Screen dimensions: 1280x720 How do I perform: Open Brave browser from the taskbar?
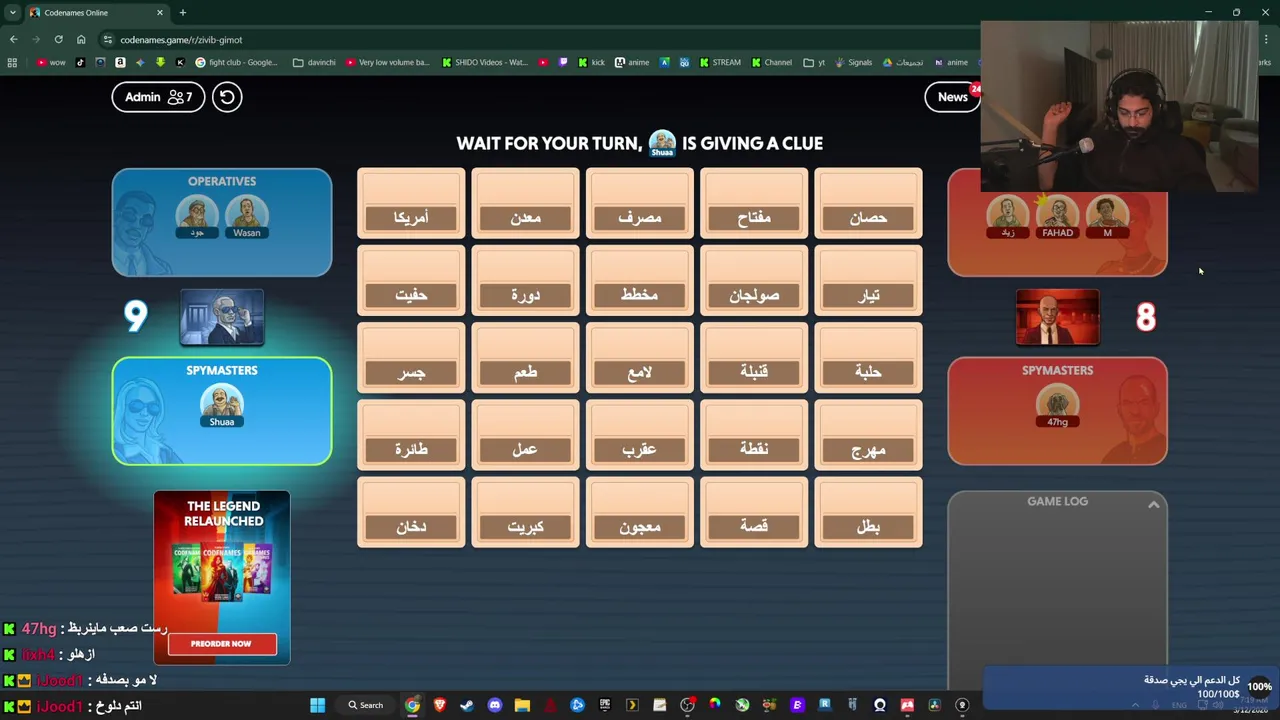click(439, 705)
